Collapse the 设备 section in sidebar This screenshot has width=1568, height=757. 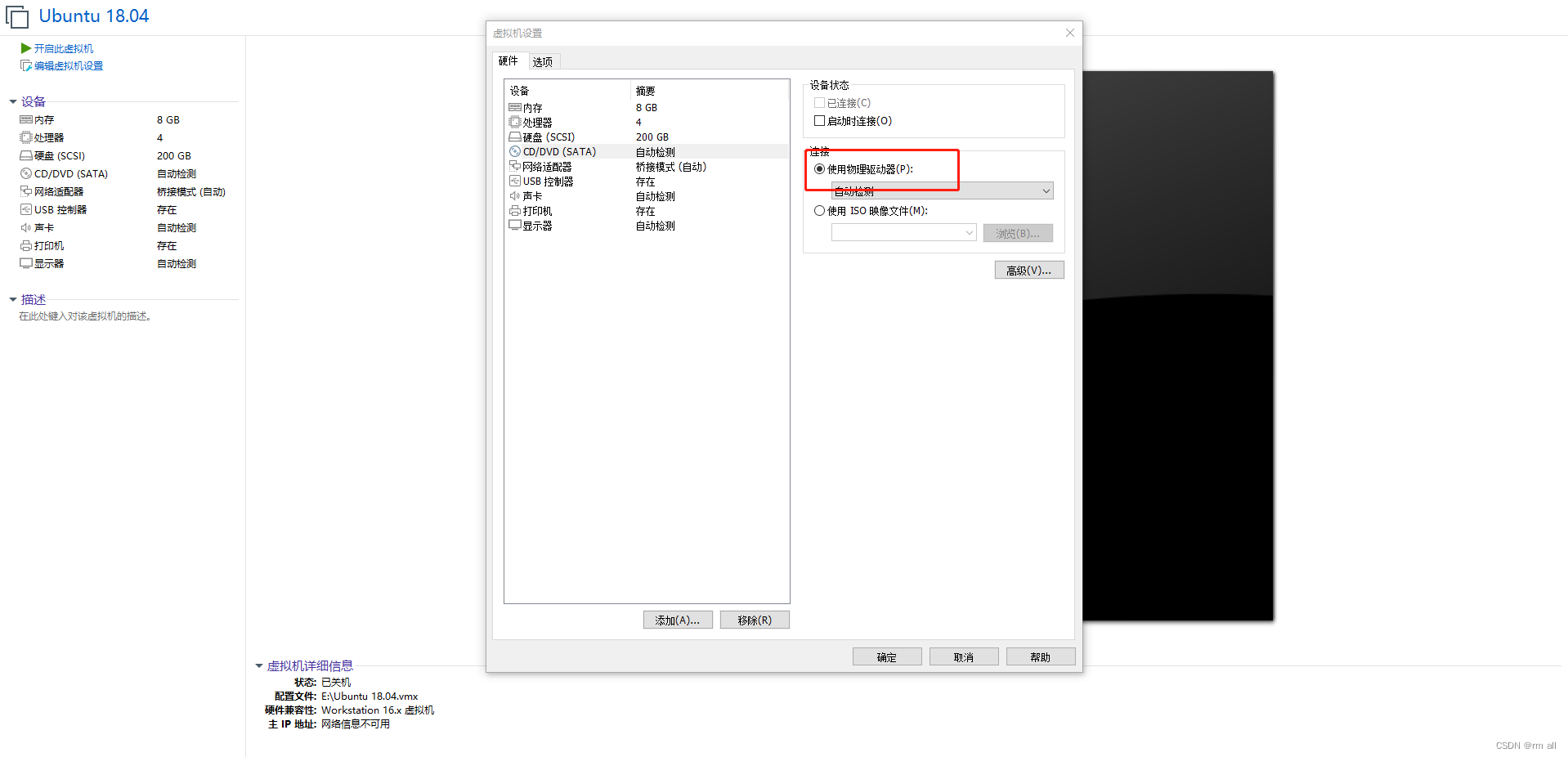tap(12, 101)
